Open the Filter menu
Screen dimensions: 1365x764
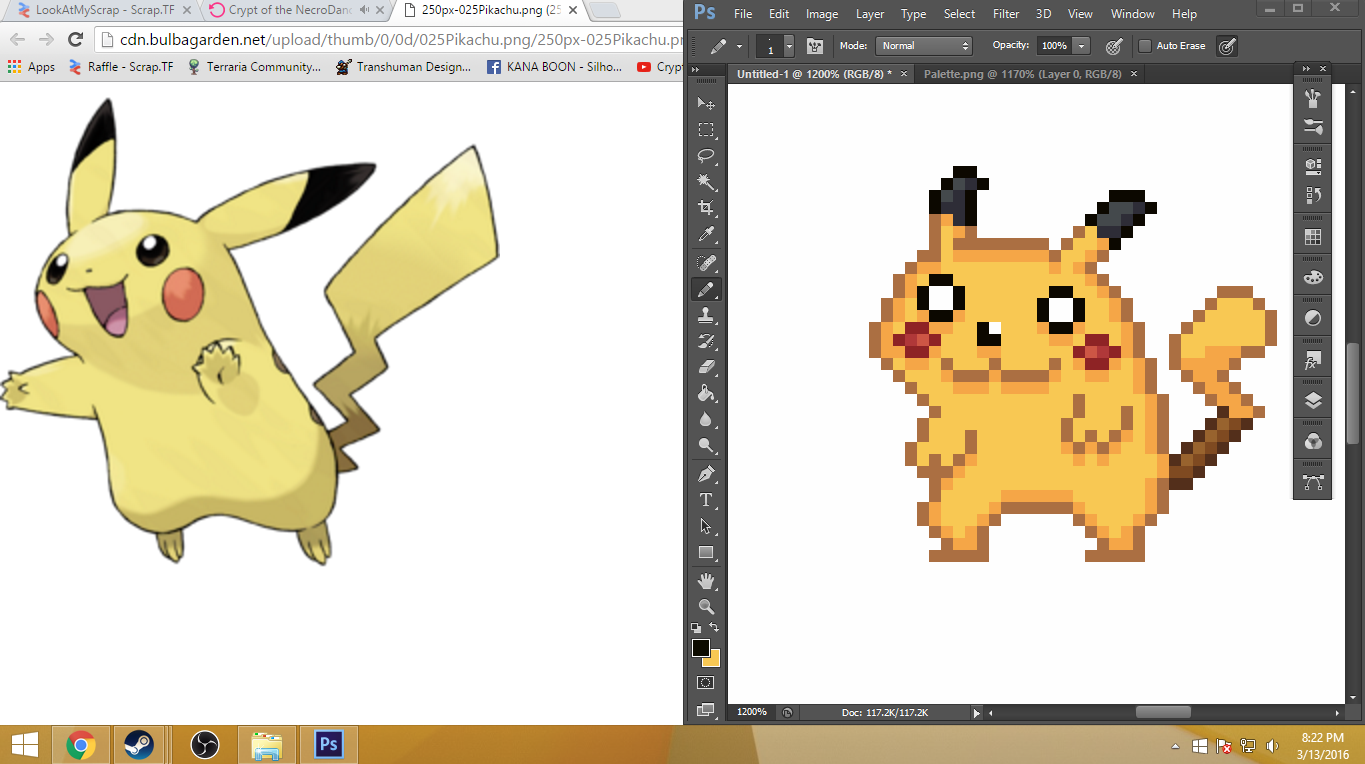click(x=1006, y=14)
